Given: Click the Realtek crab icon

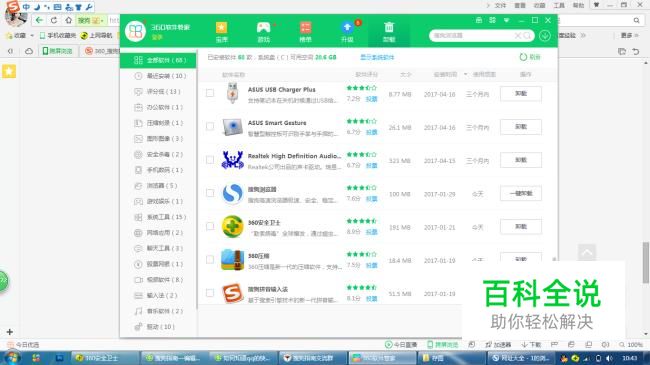Looking at the screenshot, I should point(232,160).
